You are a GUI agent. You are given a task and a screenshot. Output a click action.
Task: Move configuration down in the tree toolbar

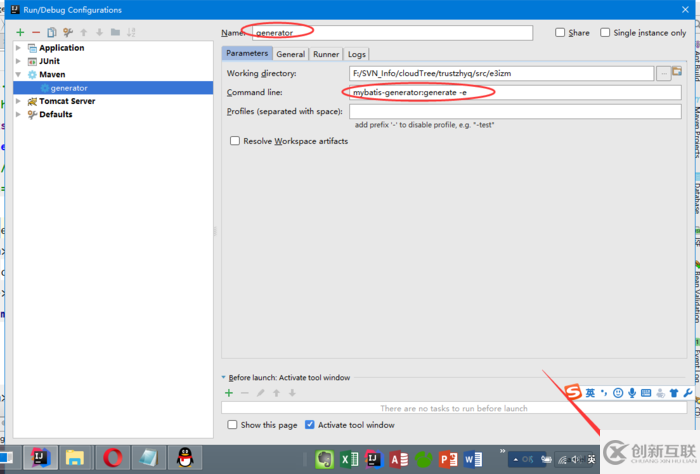tap(99, 32)
